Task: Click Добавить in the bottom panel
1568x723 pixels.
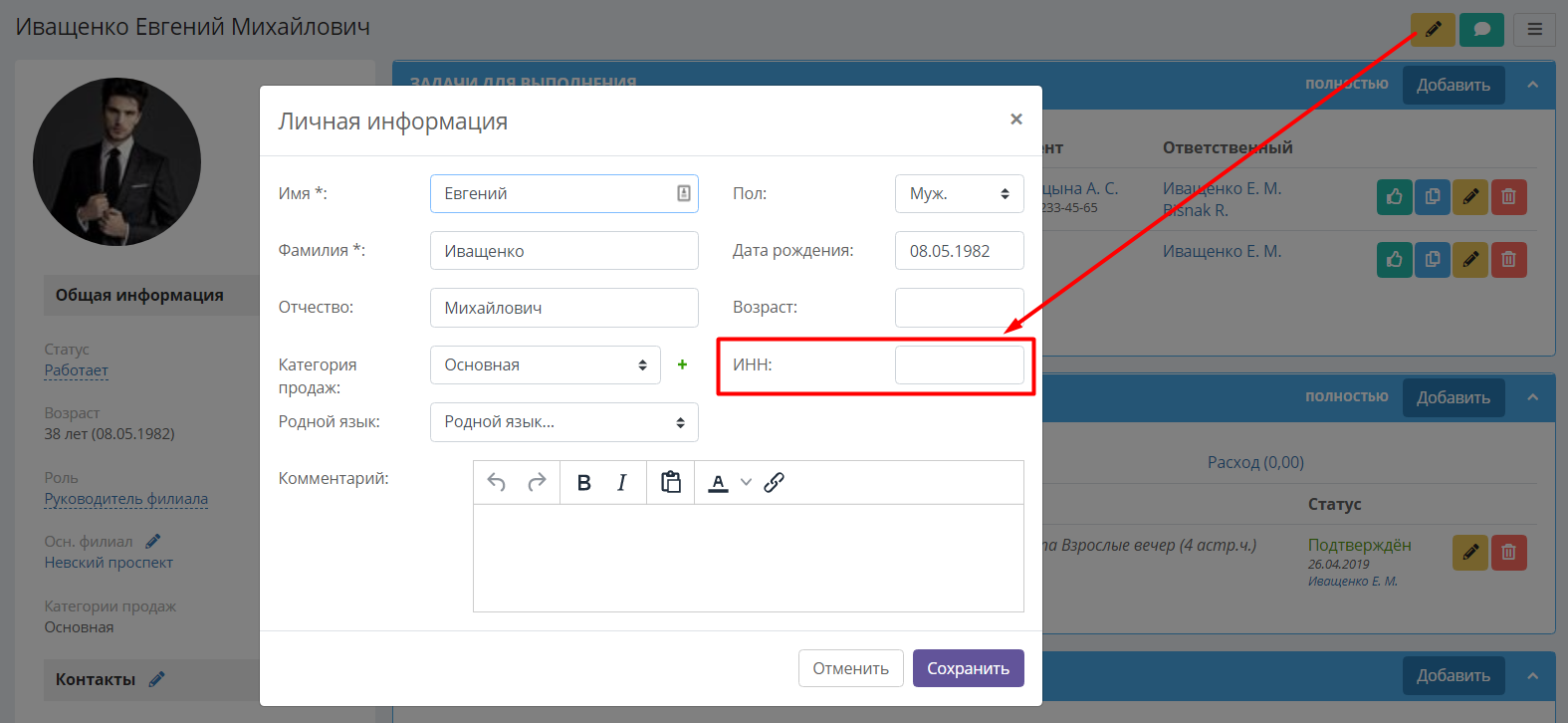Action: (x=1454, y=676)
